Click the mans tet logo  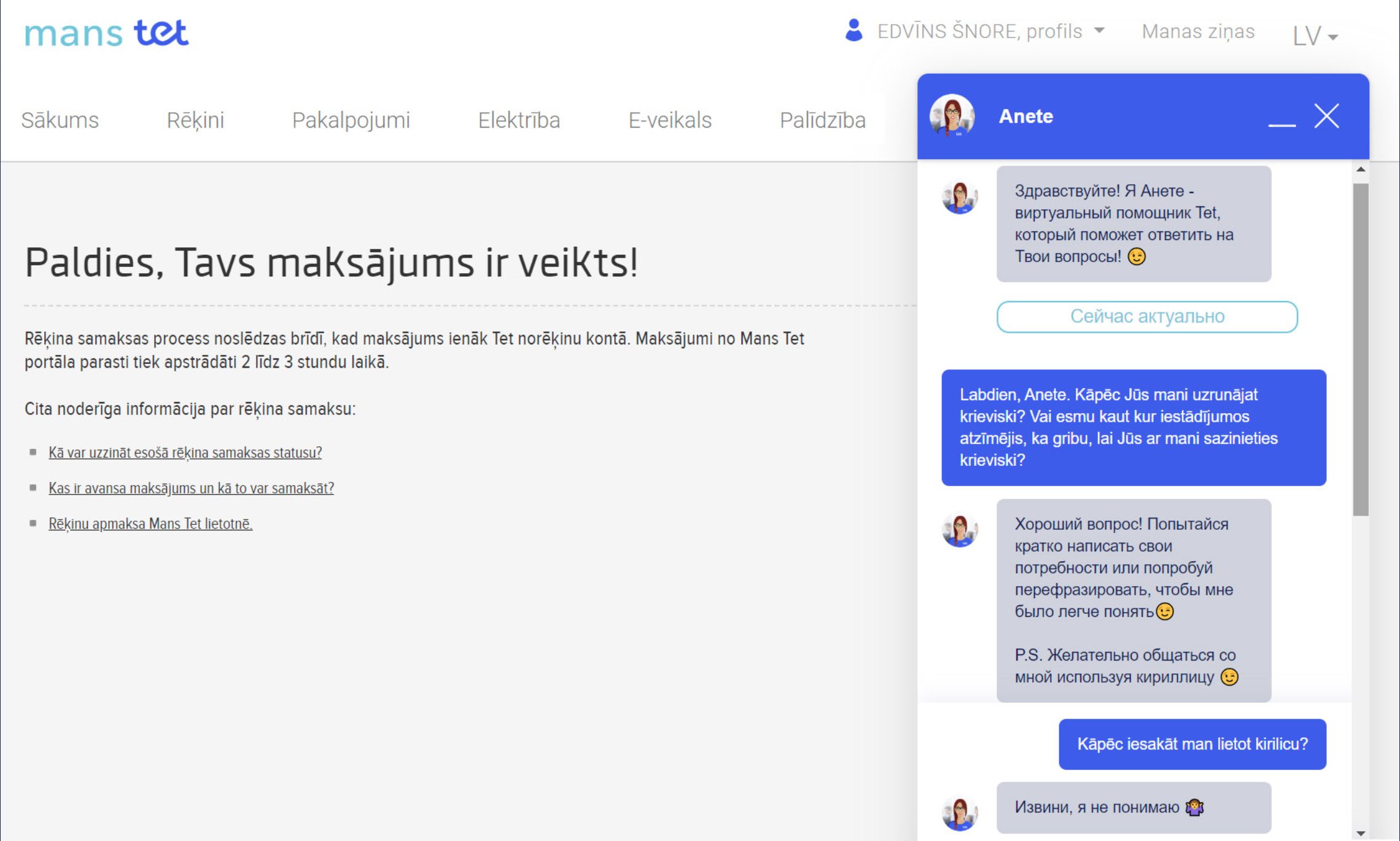coord(106,33)
